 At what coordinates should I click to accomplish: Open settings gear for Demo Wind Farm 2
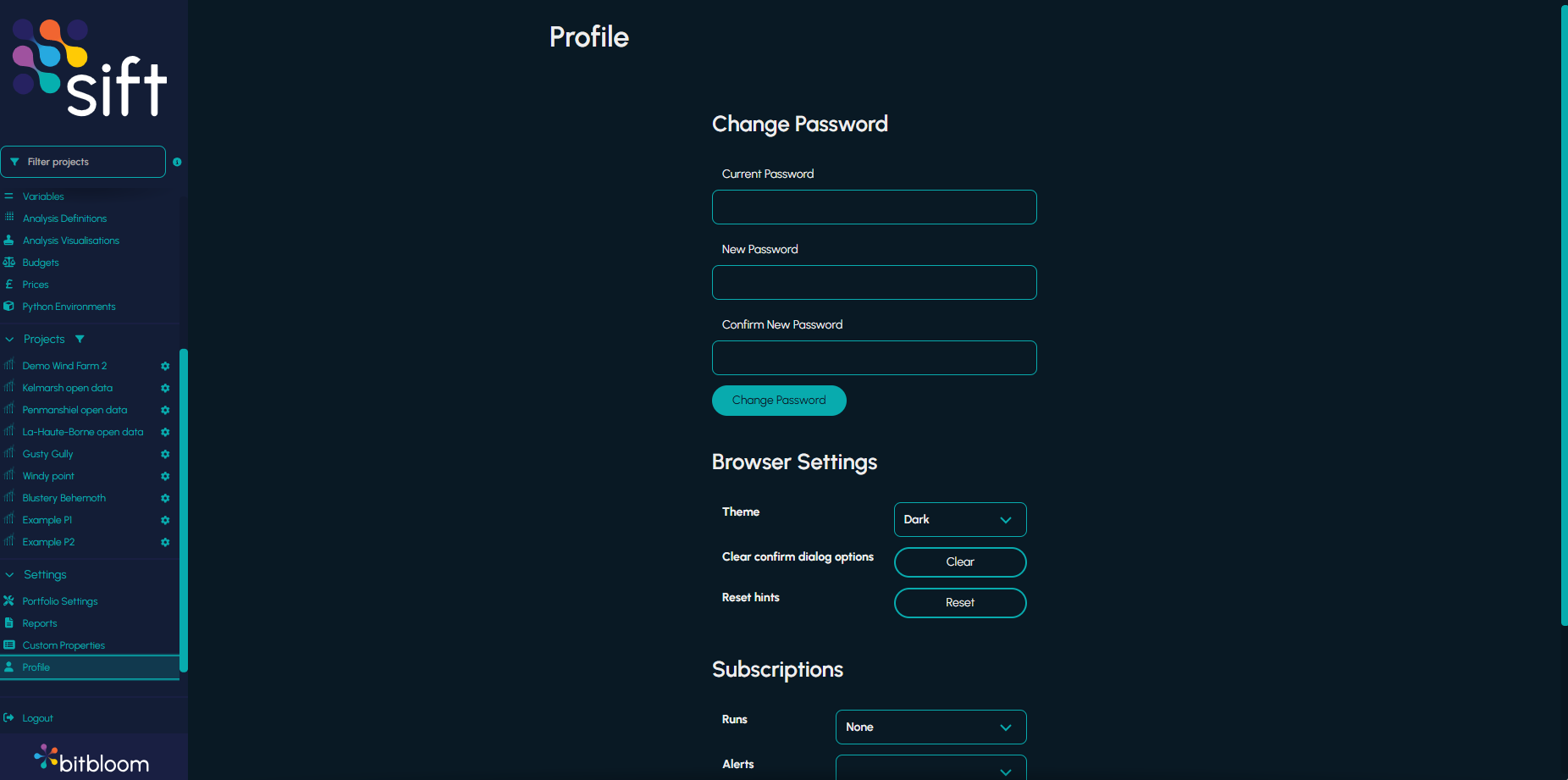165,366
